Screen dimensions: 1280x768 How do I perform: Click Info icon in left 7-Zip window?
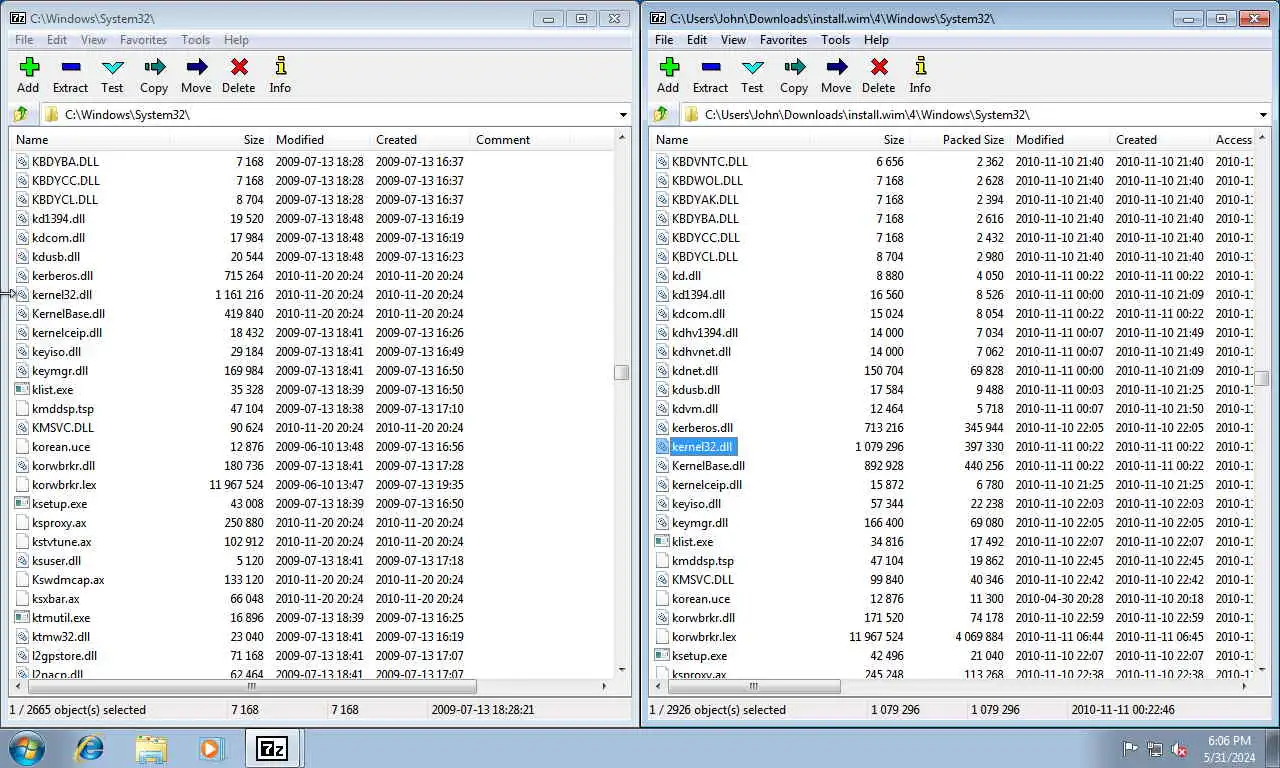click(280, 67)
